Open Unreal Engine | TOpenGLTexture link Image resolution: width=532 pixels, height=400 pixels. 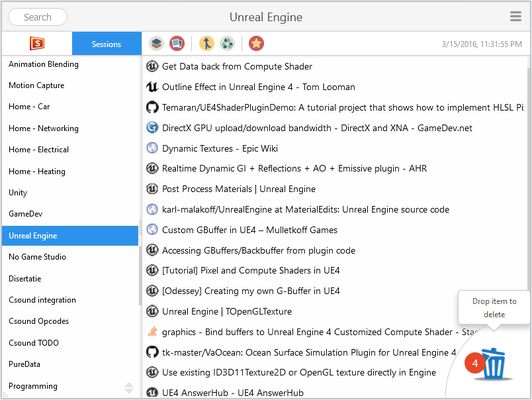(x=227, y=311)
